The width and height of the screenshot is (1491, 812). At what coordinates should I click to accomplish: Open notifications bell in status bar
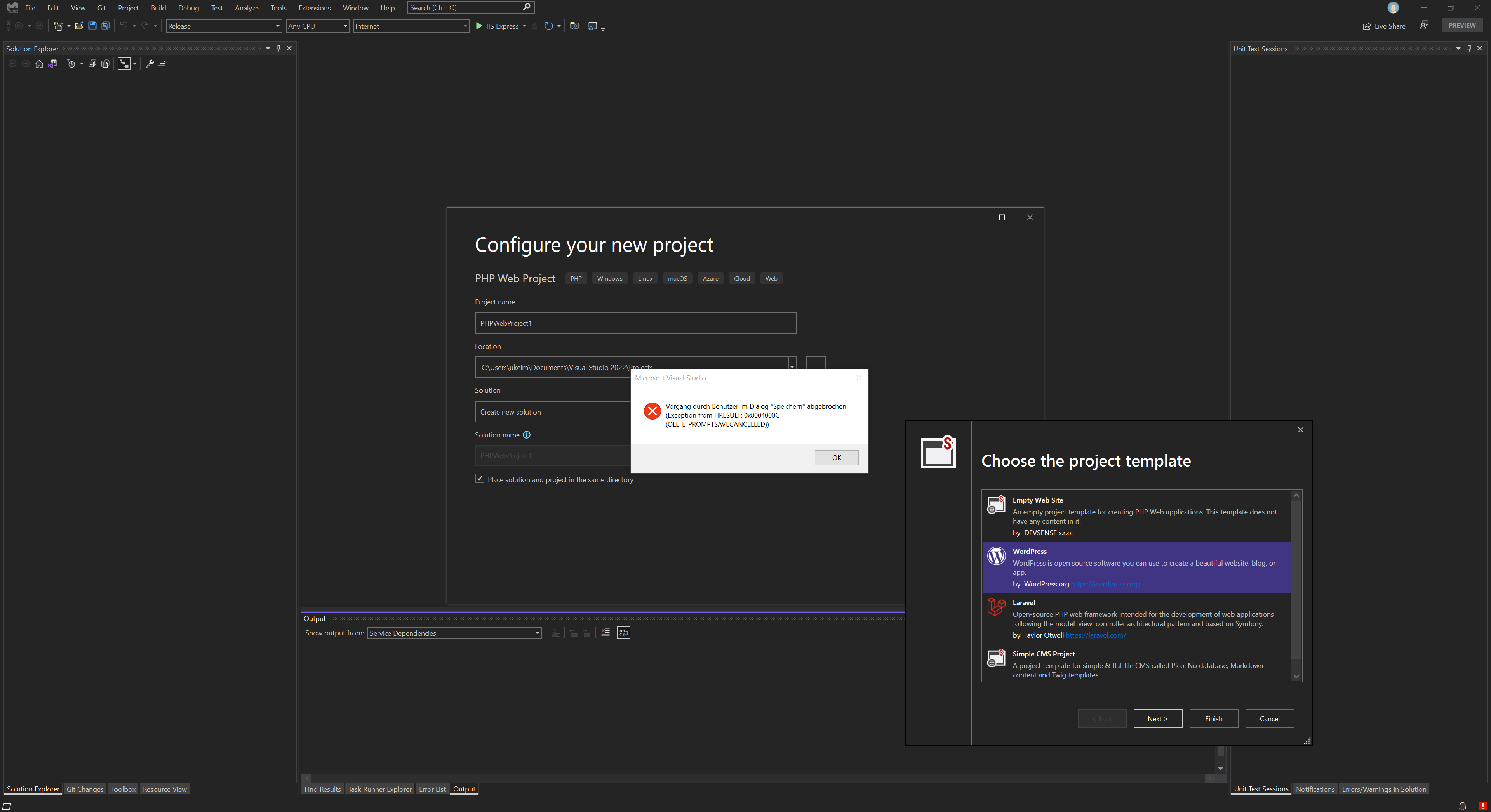(1462, 806)
